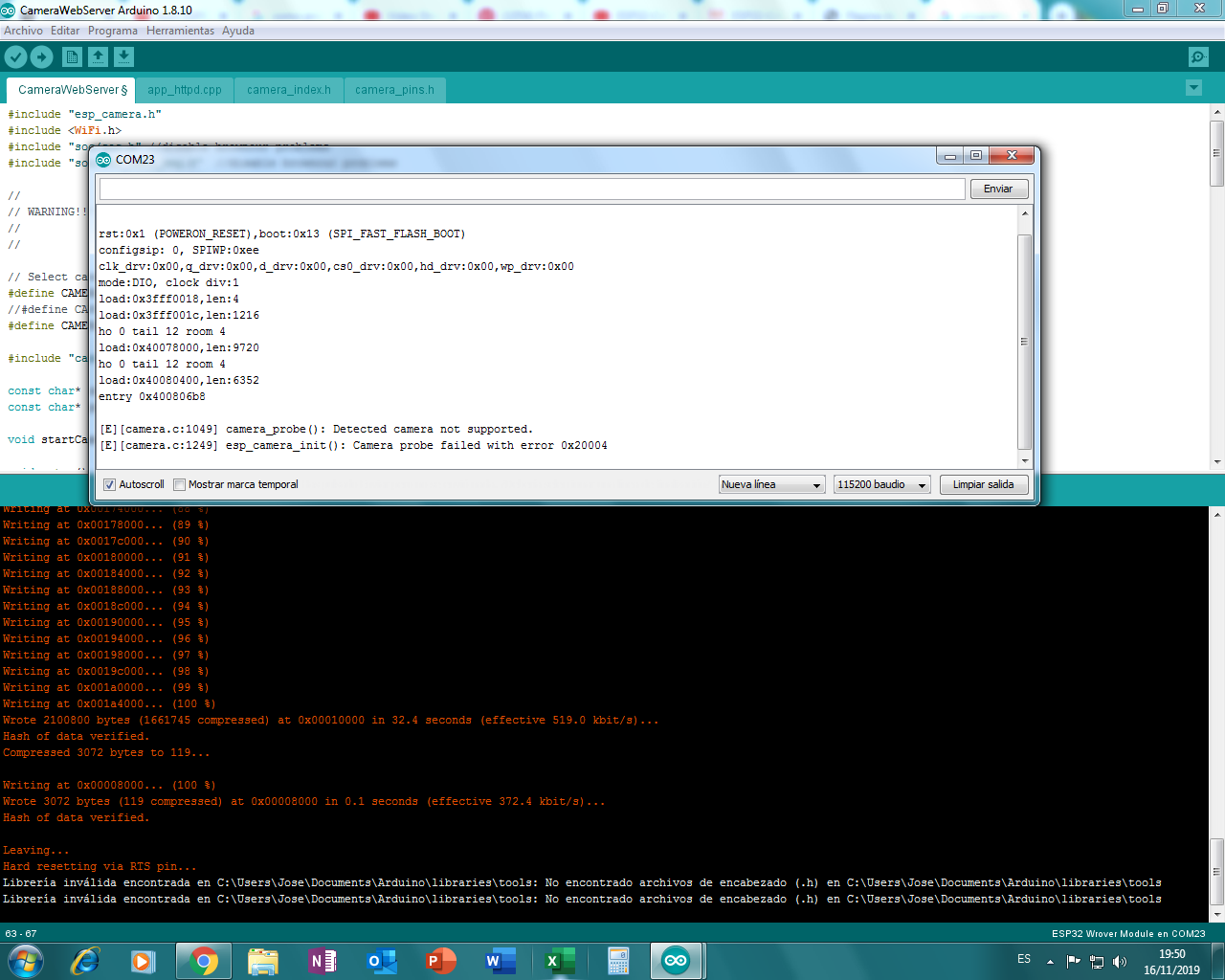Viewport: 1225px width, 980px height.
Task: Switch to the CameraWebServer tab
Action: point(72,90)
